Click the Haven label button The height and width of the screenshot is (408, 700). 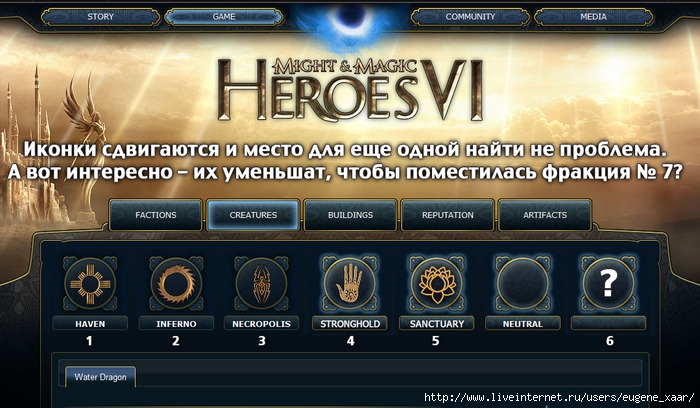tap(90, 324)
